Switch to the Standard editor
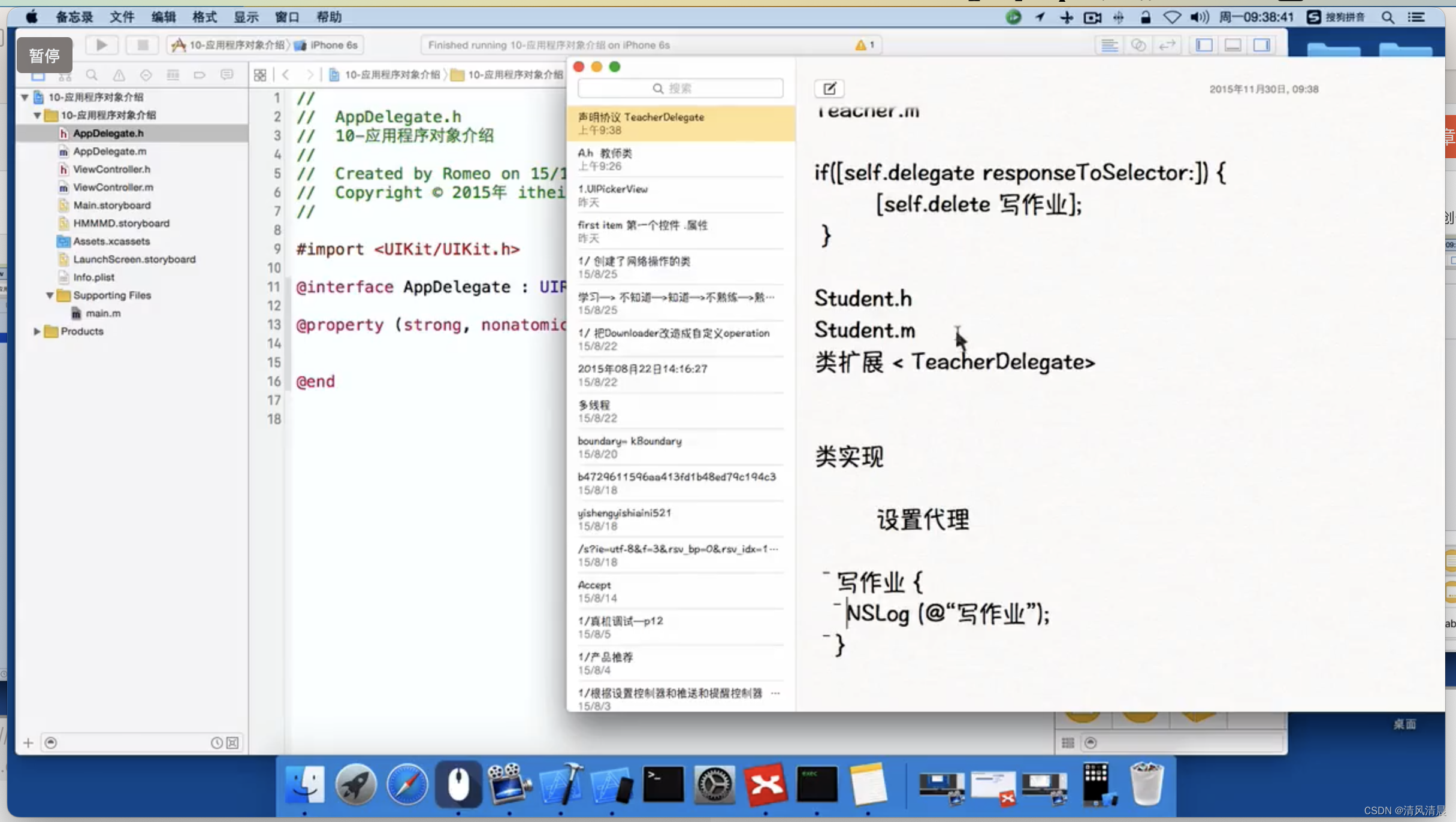1456x822 pixels. tap(1109, 45)
